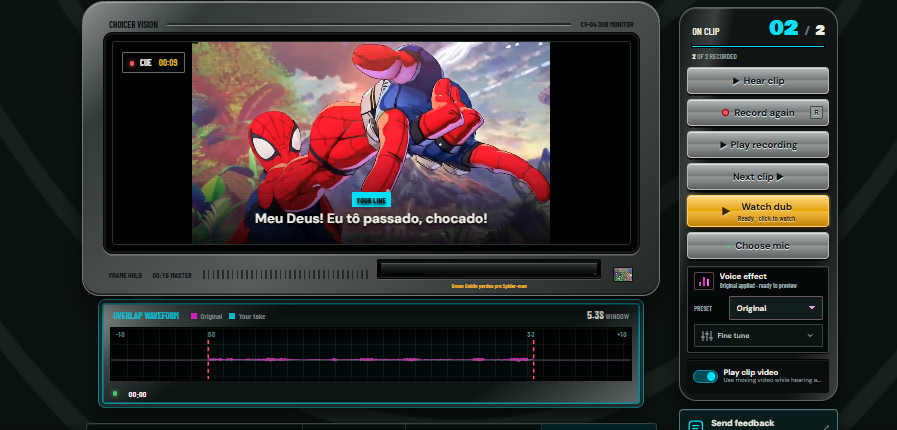Image resolution: width=897 pixels, height=430 pixels.
Task: Click the 02 / 2 clip counter
Action: coord(796,29)
